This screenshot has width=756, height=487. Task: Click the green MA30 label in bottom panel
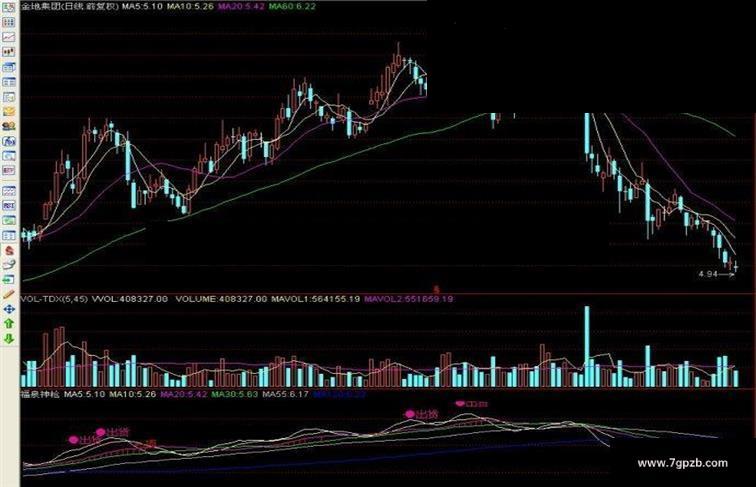click(233, 394)
